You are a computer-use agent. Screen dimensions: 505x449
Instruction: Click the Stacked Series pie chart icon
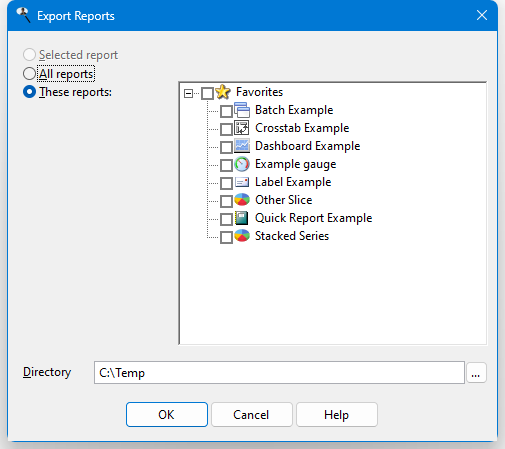242,236
